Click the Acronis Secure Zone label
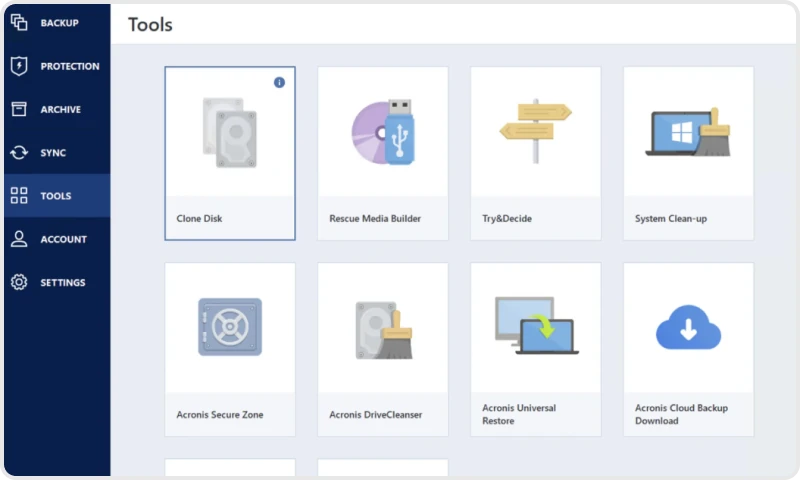Viewport: 800px width, 480px height. 220,415
